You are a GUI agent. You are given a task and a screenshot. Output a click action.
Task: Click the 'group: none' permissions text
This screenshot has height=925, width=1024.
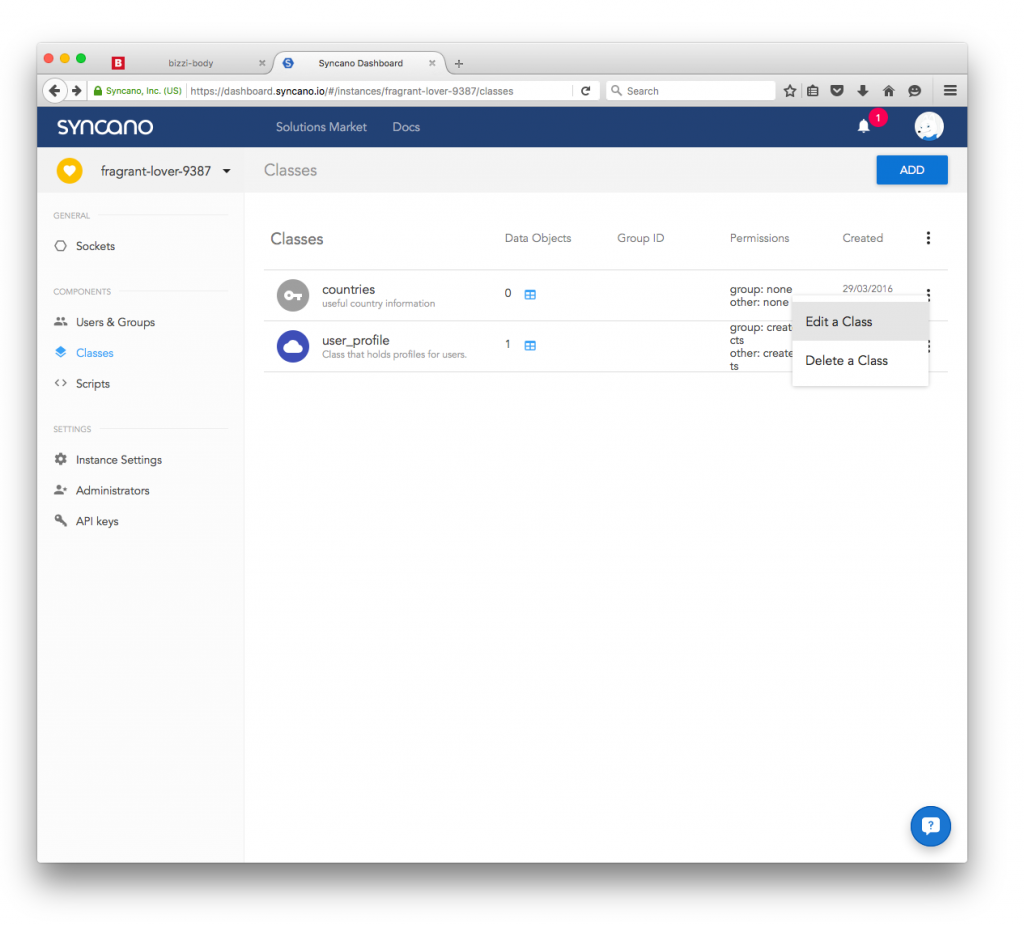(x=761, y=289)
